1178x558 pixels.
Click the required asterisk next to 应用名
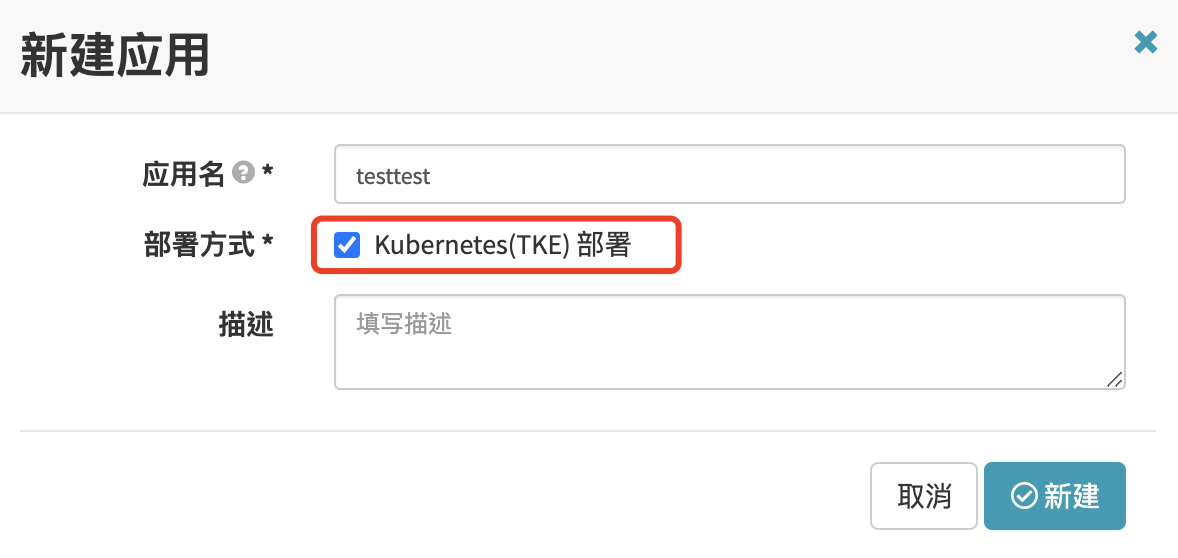(267, 172)
